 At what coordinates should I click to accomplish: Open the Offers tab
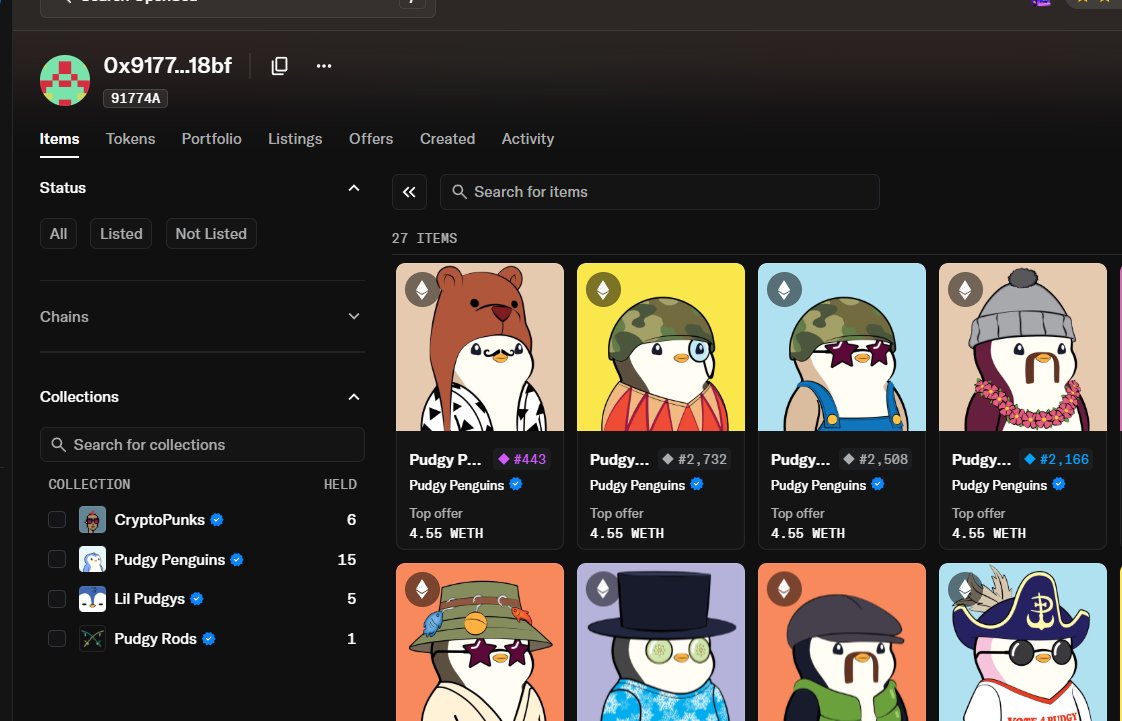coord(371,139)
